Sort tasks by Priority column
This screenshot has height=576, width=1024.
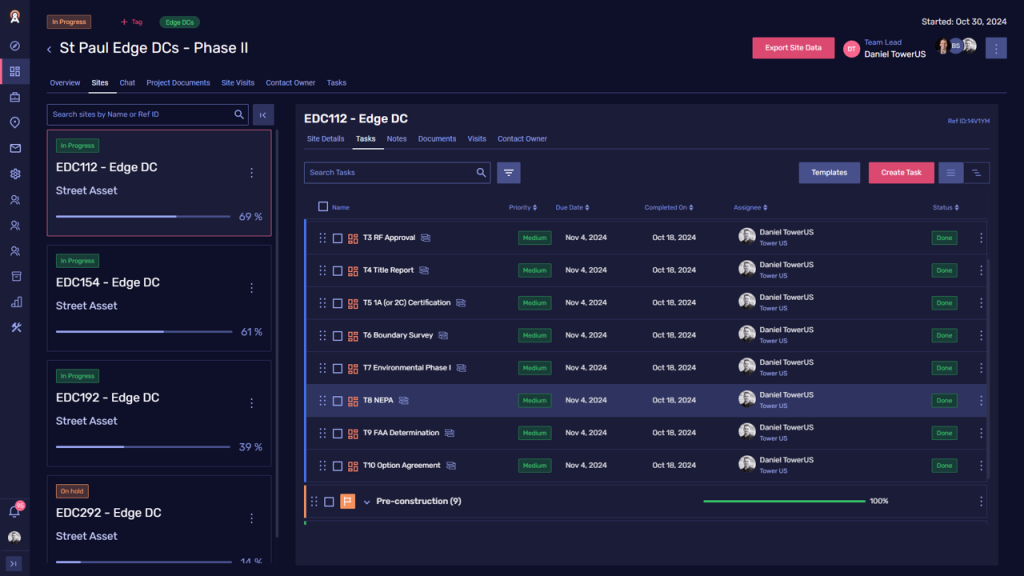[x=522, y=208]
